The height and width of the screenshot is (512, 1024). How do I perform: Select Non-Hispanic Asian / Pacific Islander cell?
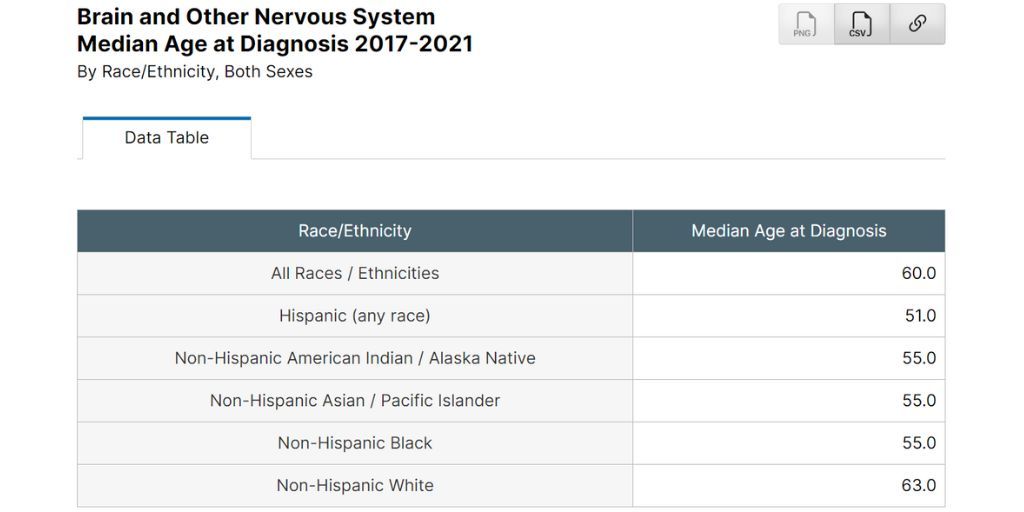[355, 400]
